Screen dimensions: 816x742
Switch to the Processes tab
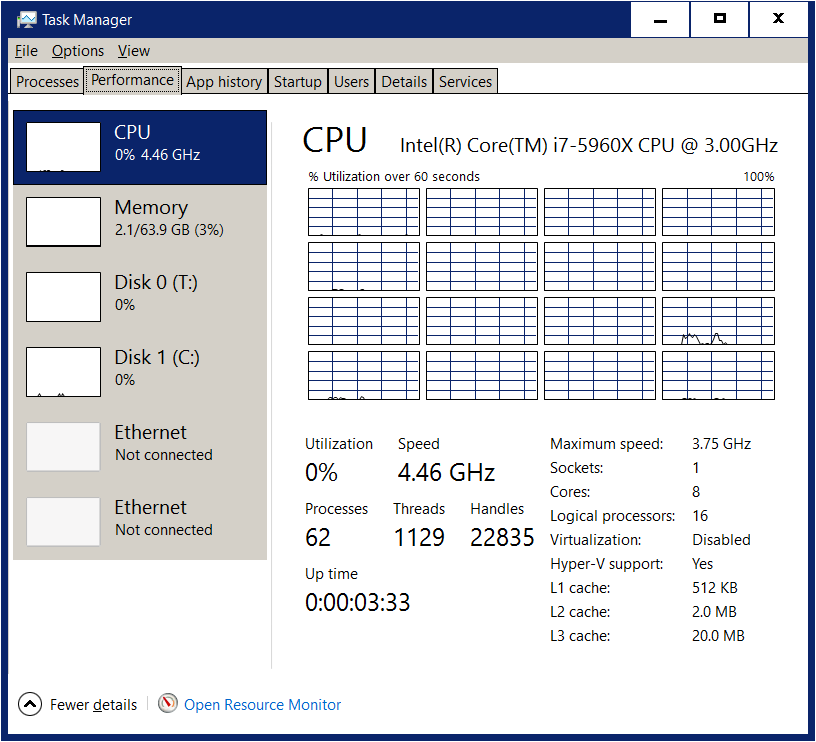pos(47,82)
